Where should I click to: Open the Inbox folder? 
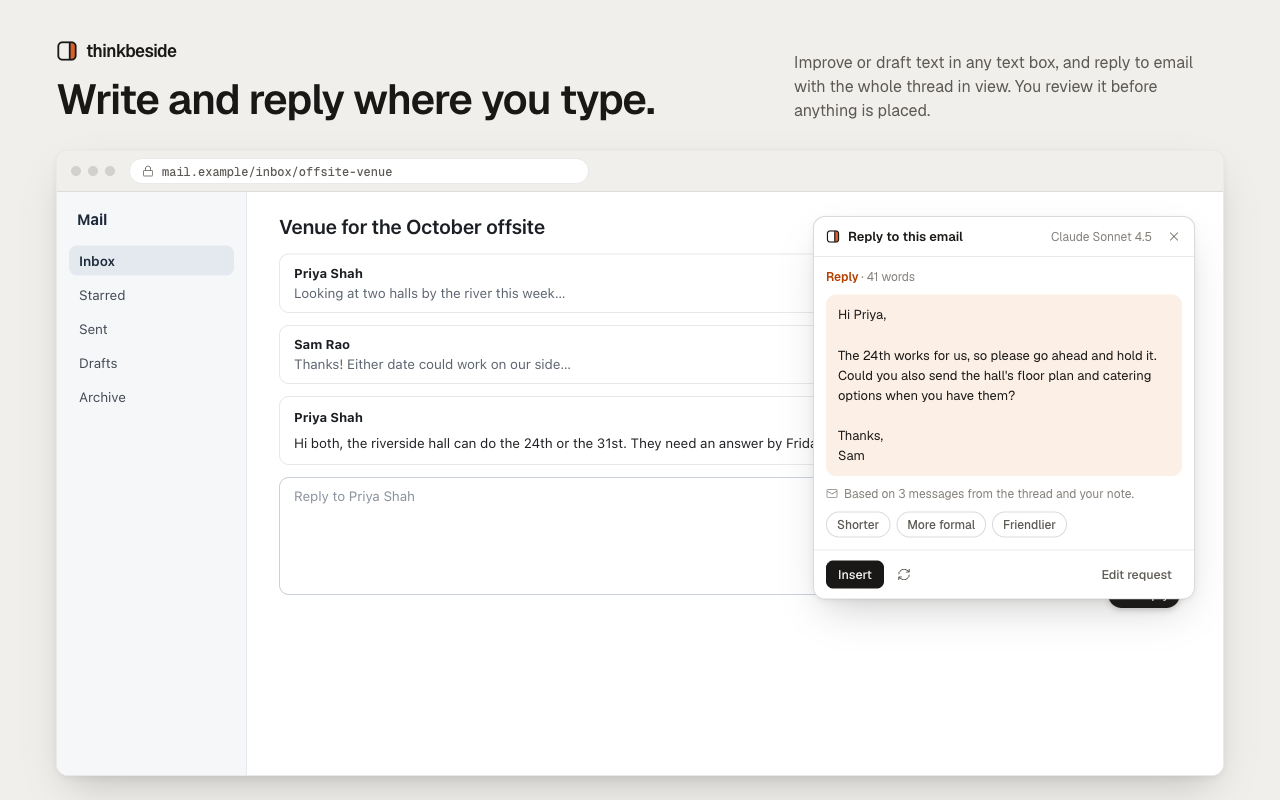[x=151, y=261]
